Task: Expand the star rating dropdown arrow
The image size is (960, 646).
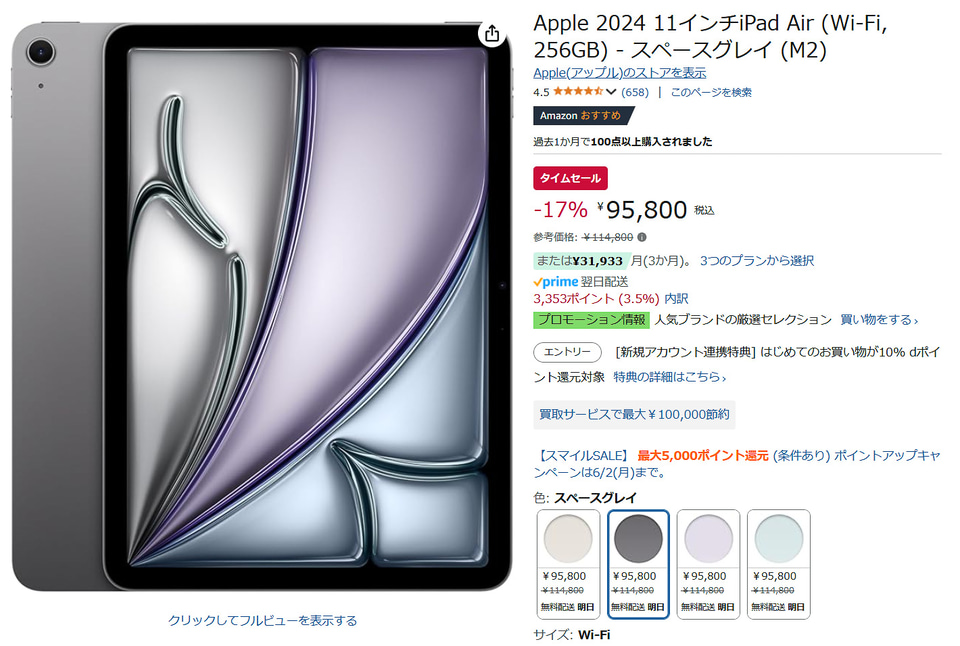Action: [x=610, y=92]
